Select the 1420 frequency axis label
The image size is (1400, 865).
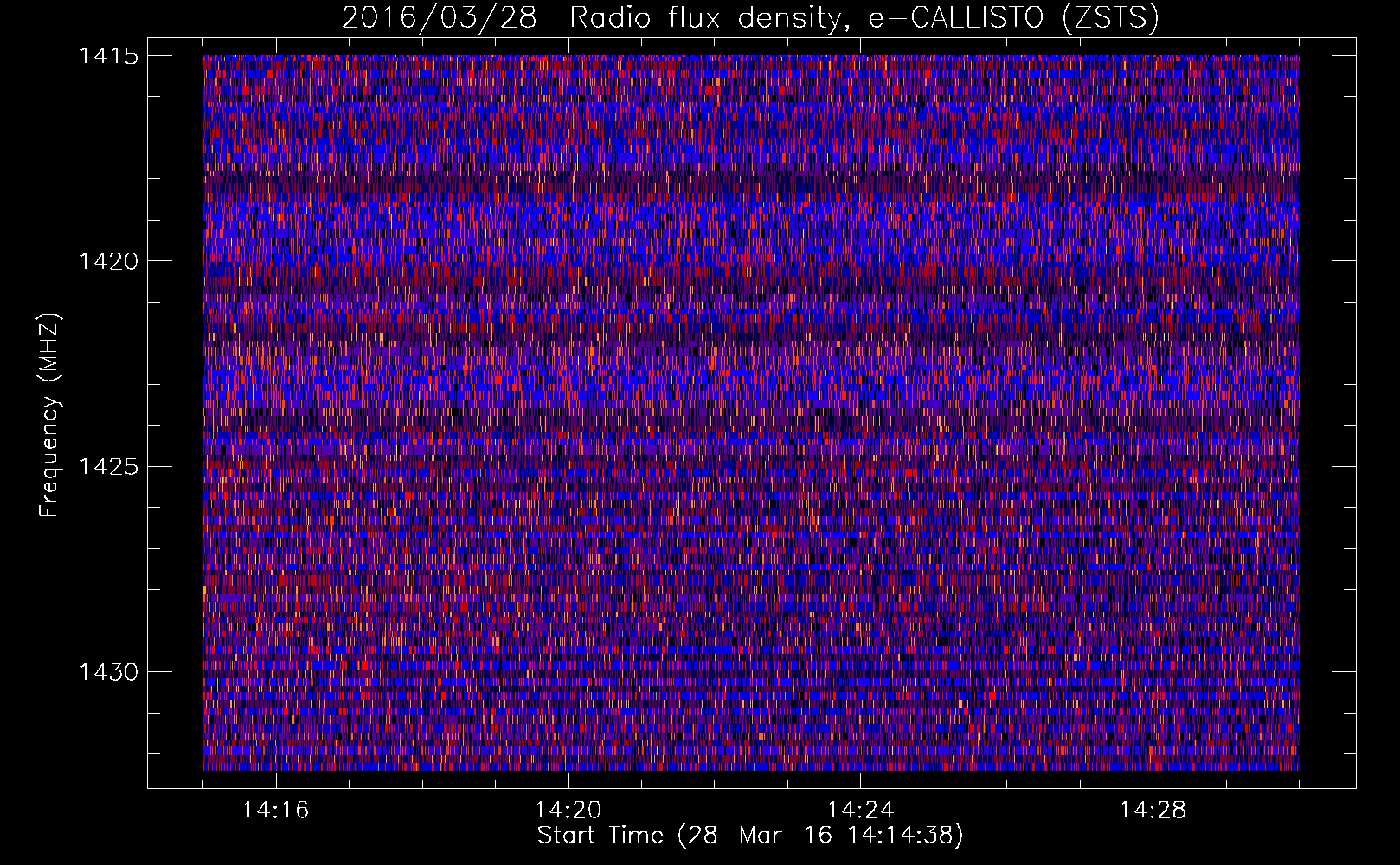108,261
